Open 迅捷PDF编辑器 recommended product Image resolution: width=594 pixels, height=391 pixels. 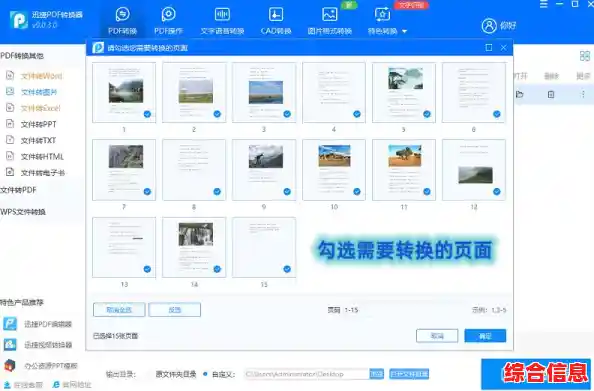[38, 324]
